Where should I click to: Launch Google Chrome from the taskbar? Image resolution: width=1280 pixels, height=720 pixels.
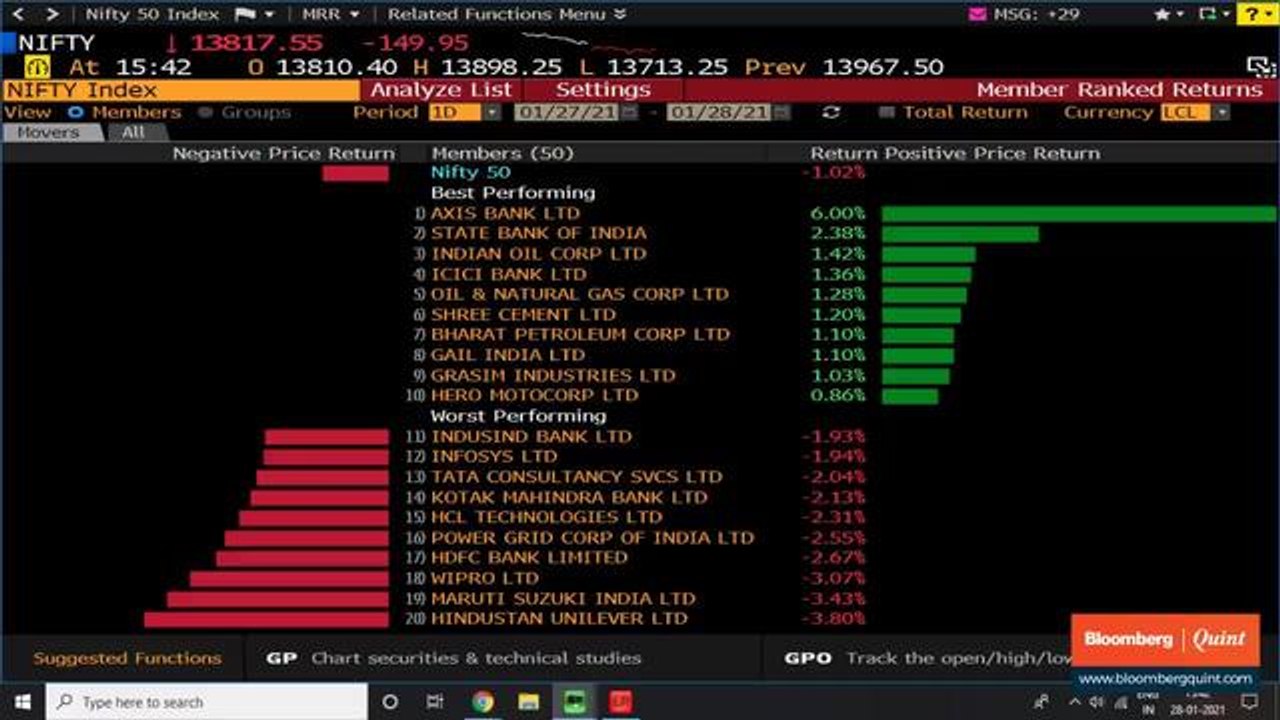point(482,702)
